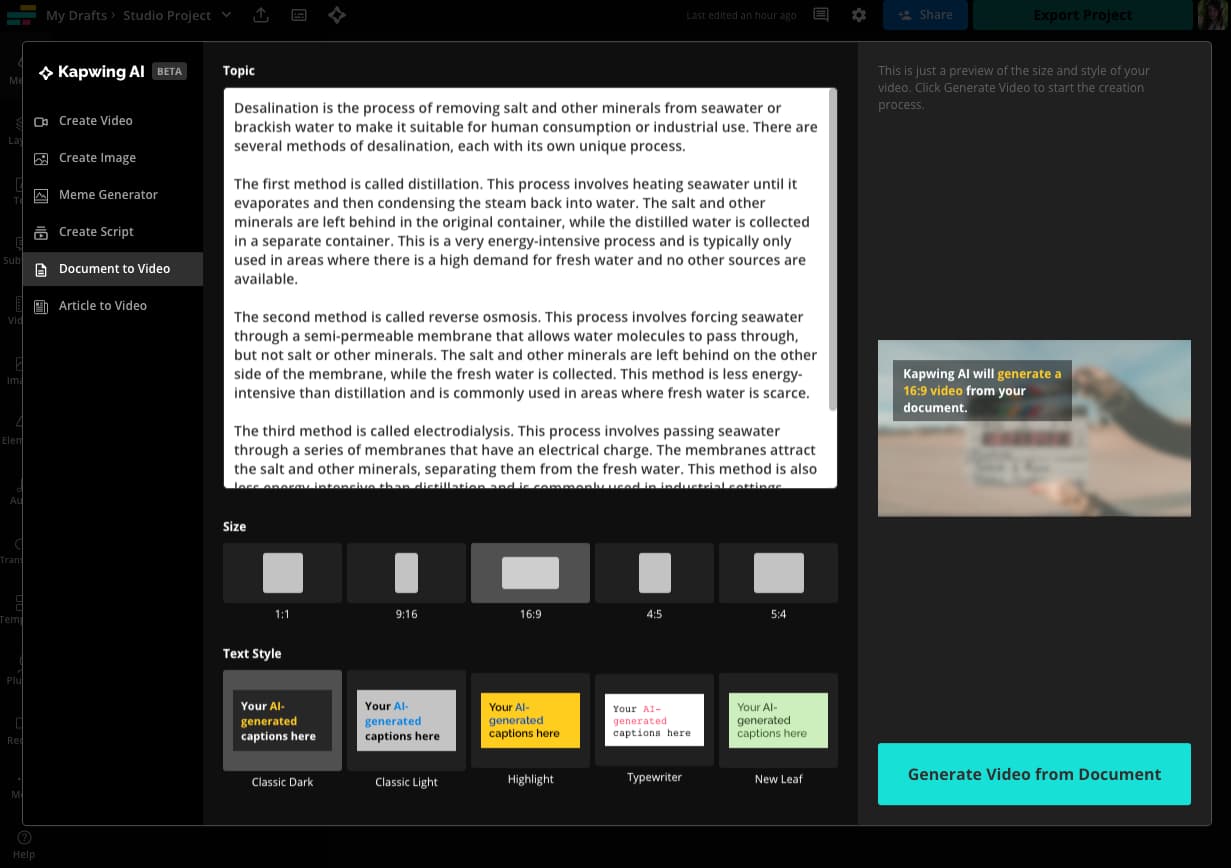Click the 16:9 video preview thumbnail
The image size is (1231, 868).
point(1034,428)
